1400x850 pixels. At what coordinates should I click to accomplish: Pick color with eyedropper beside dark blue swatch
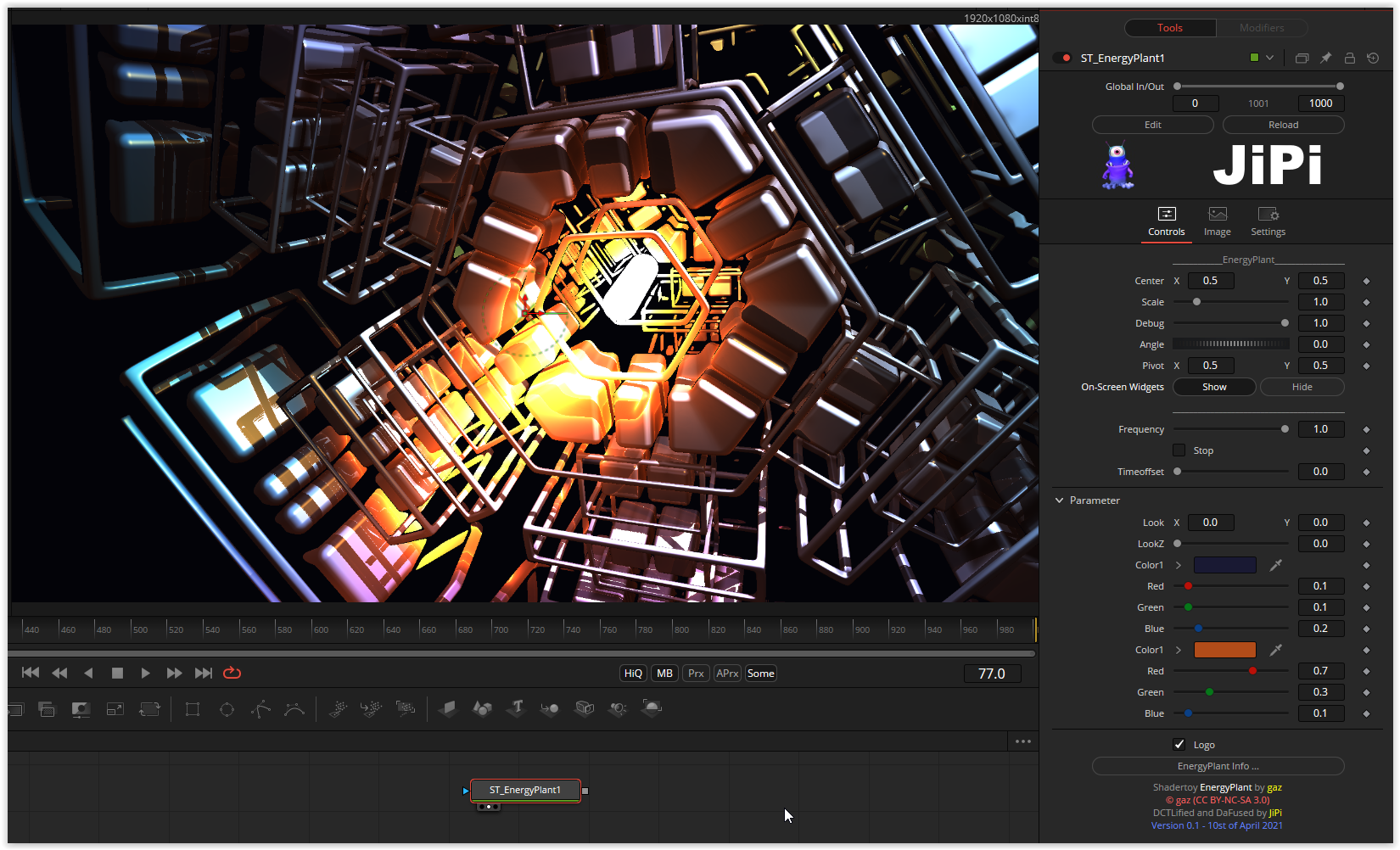pyautogui.click(x=1275, y=565)
